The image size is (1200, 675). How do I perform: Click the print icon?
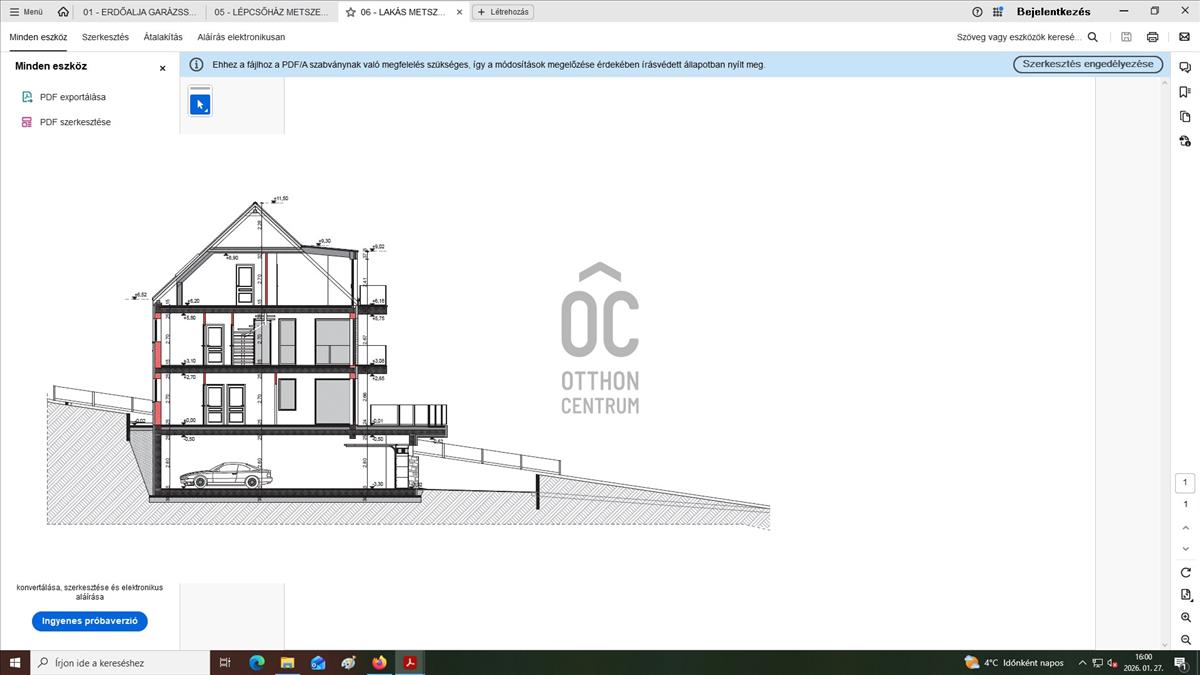coord(1152,37)
